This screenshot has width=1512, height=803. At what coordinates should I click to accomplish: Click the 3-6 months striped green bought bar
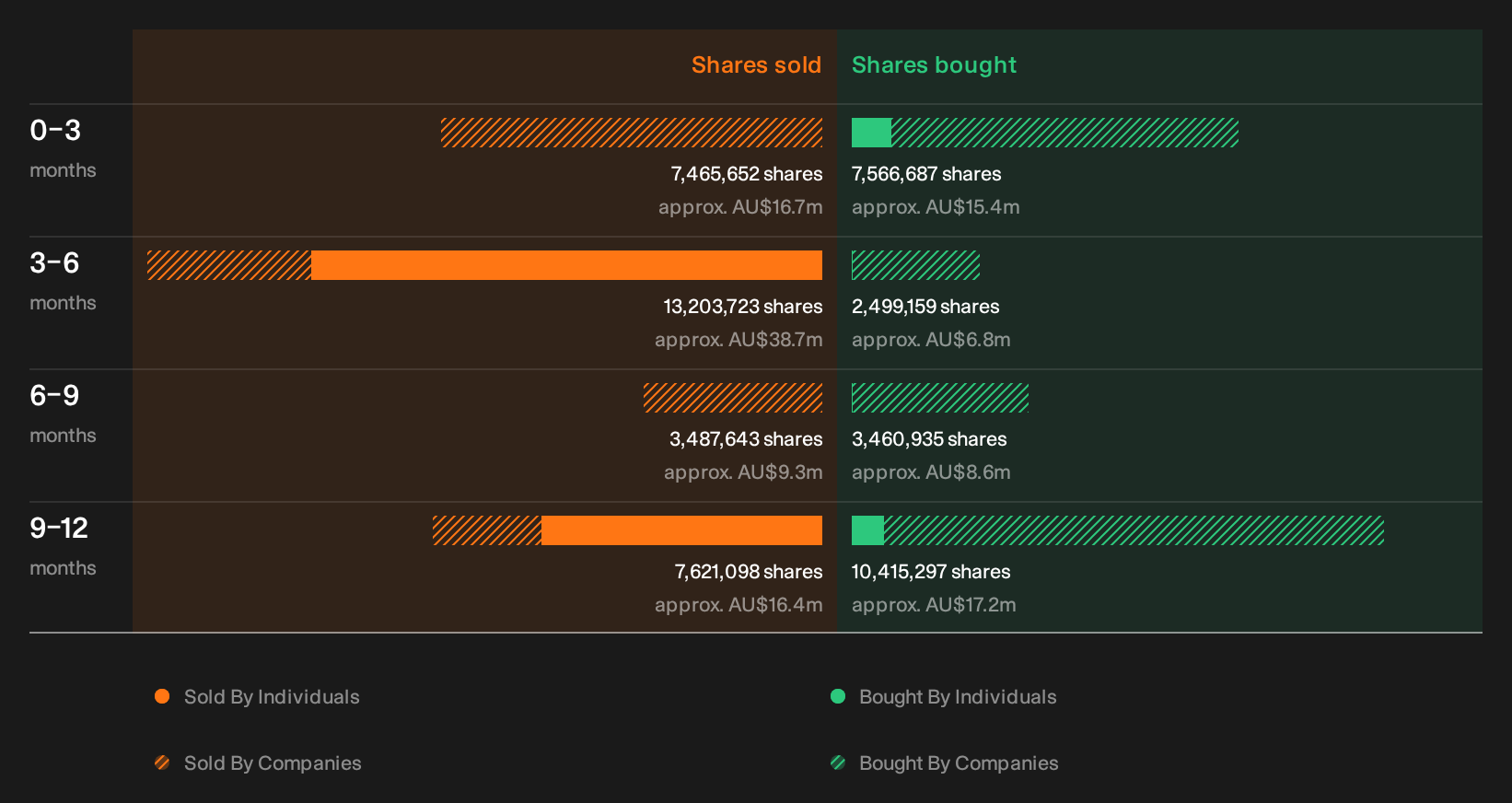915,265
